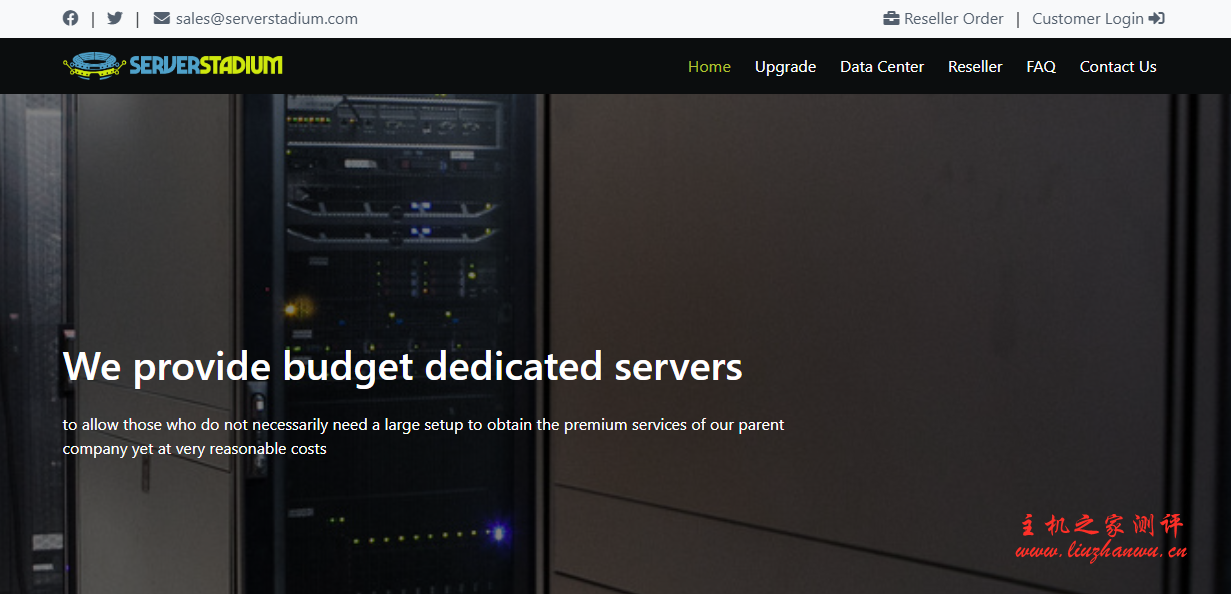The width and height of the screenshot is (1231, 594).
Task: Click the envelope mail icon
Action: (x=161, y=18)
